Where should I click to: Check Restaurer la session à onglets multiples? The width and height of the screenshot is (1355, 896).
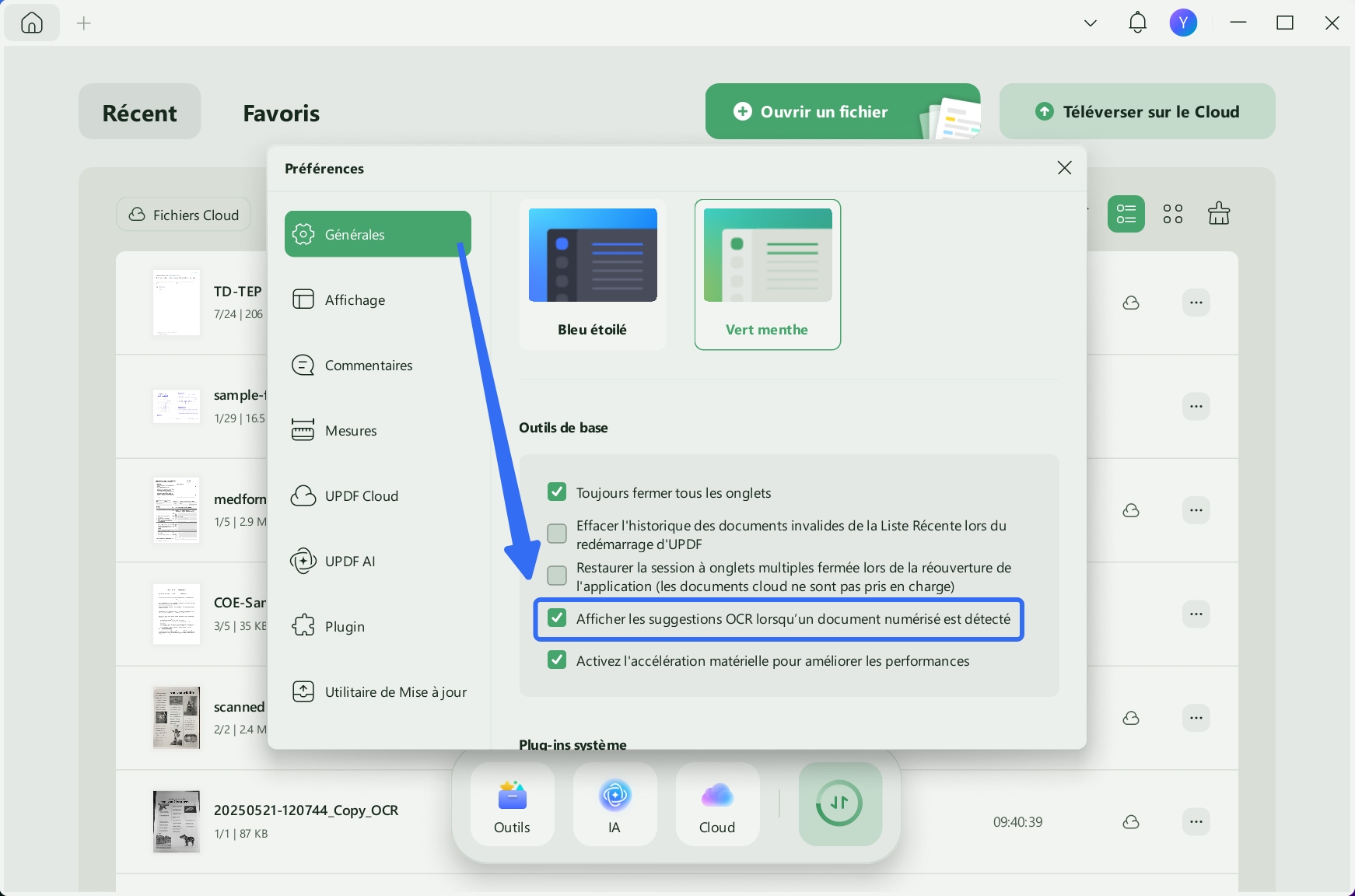557,576
